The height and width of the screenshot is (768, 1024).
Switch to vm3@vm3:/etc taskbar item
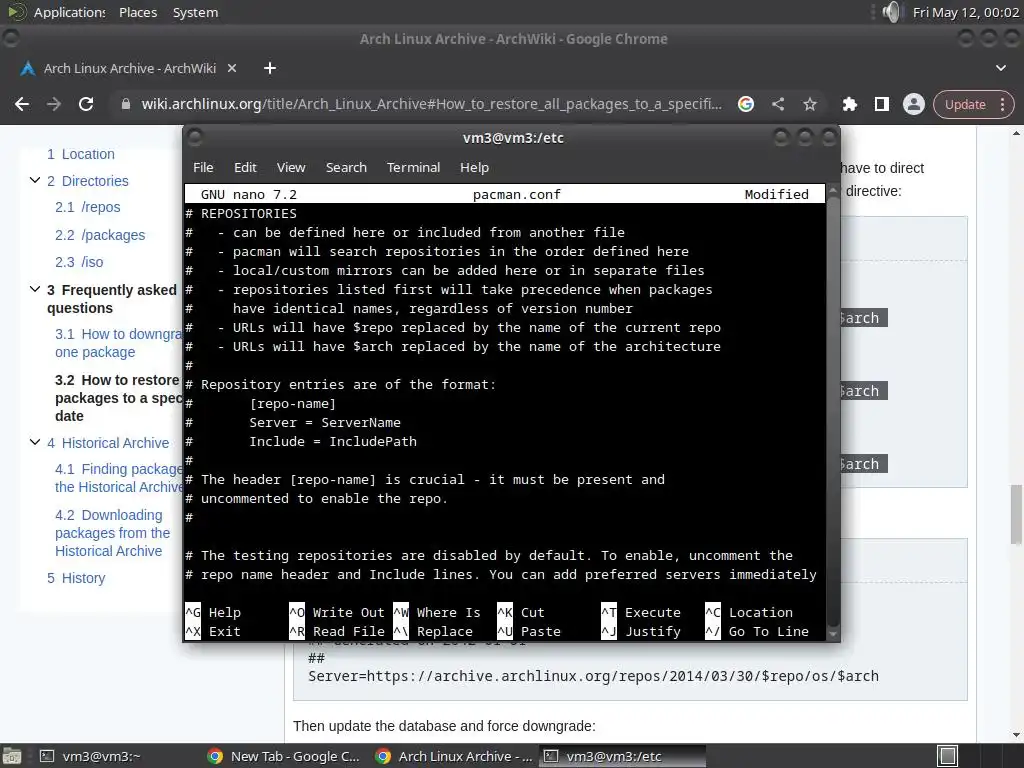[x=623, y=756]
